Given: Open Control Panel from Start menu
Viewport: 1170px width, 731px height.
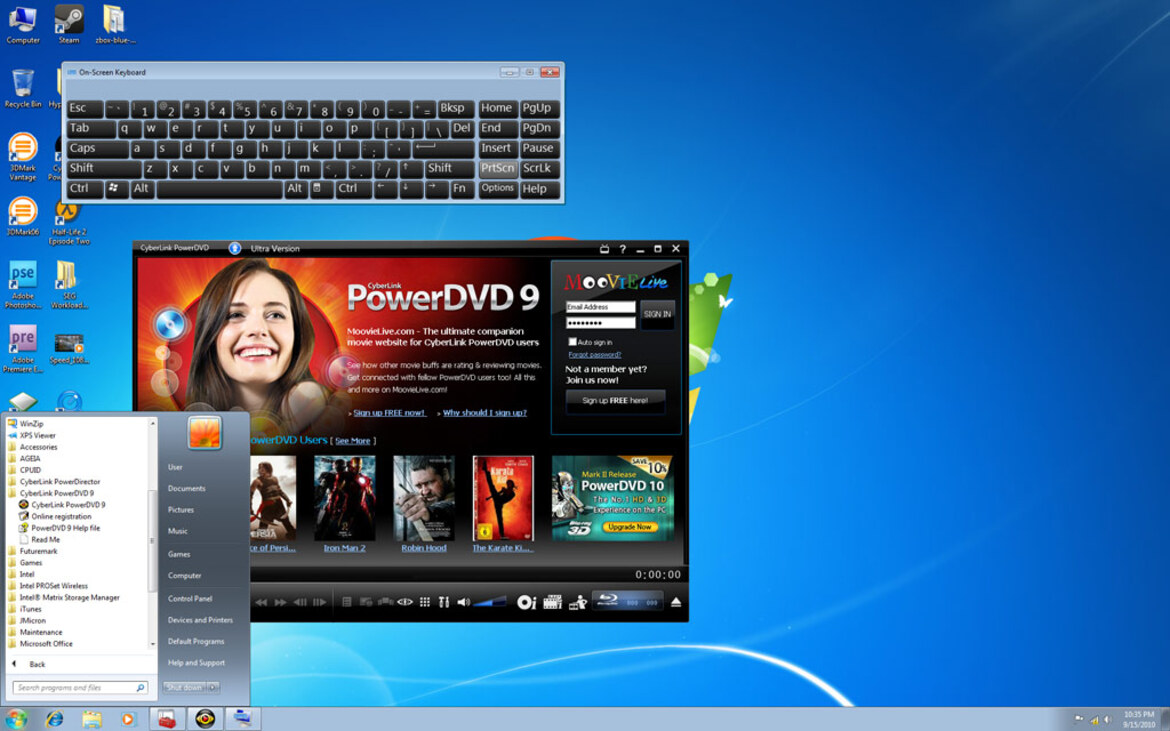Looking at the screenshot, I should click(190, 598).
